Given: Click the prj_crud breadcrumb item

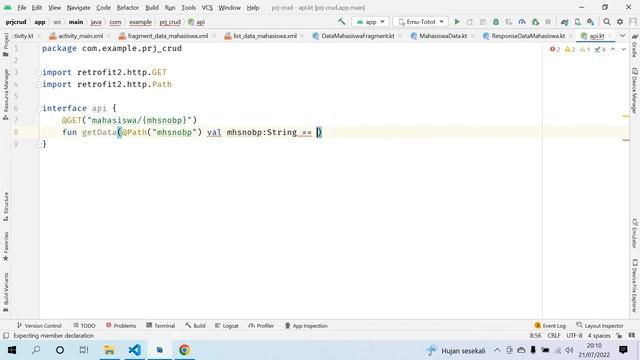Looking at the screenshot, I should (x=170, y=22).
